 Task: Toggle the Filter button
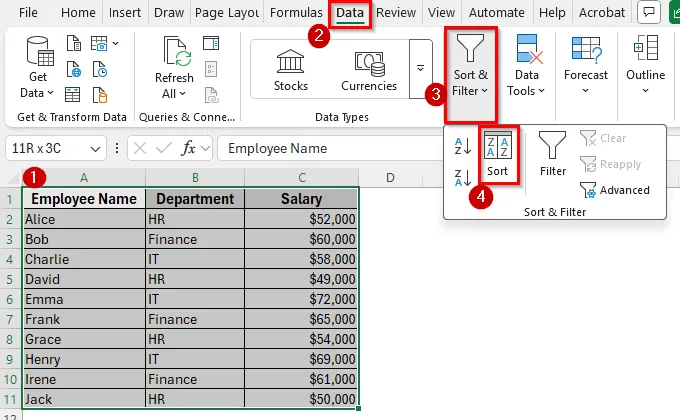tap(552, 154)
